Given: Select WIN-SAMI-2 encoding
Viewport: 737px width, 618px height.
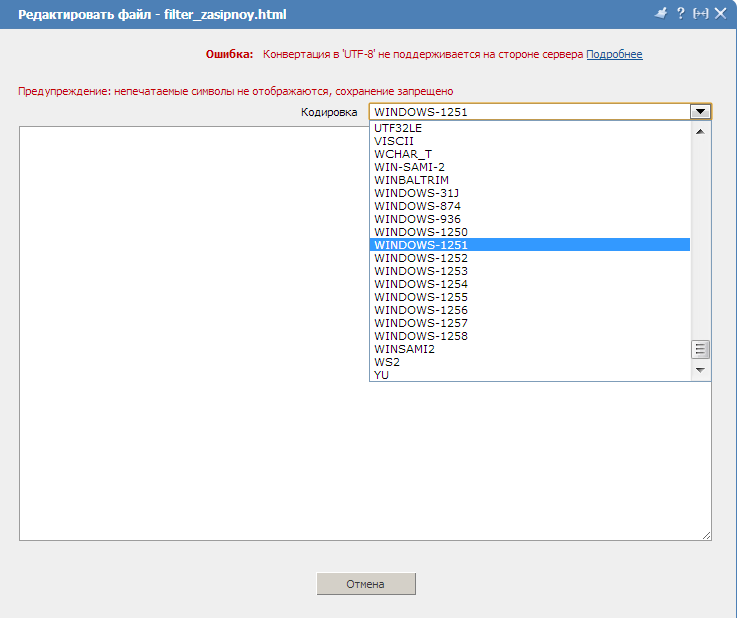Looking at the screenshot, I should pyautogui.click(x=409, y=167).
